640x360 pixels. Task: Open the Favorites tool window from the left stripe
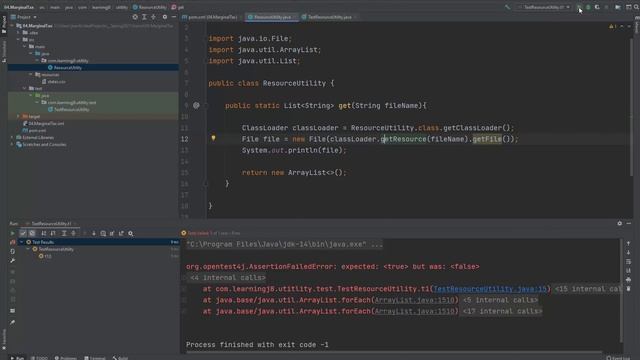[x=4, y=340]
